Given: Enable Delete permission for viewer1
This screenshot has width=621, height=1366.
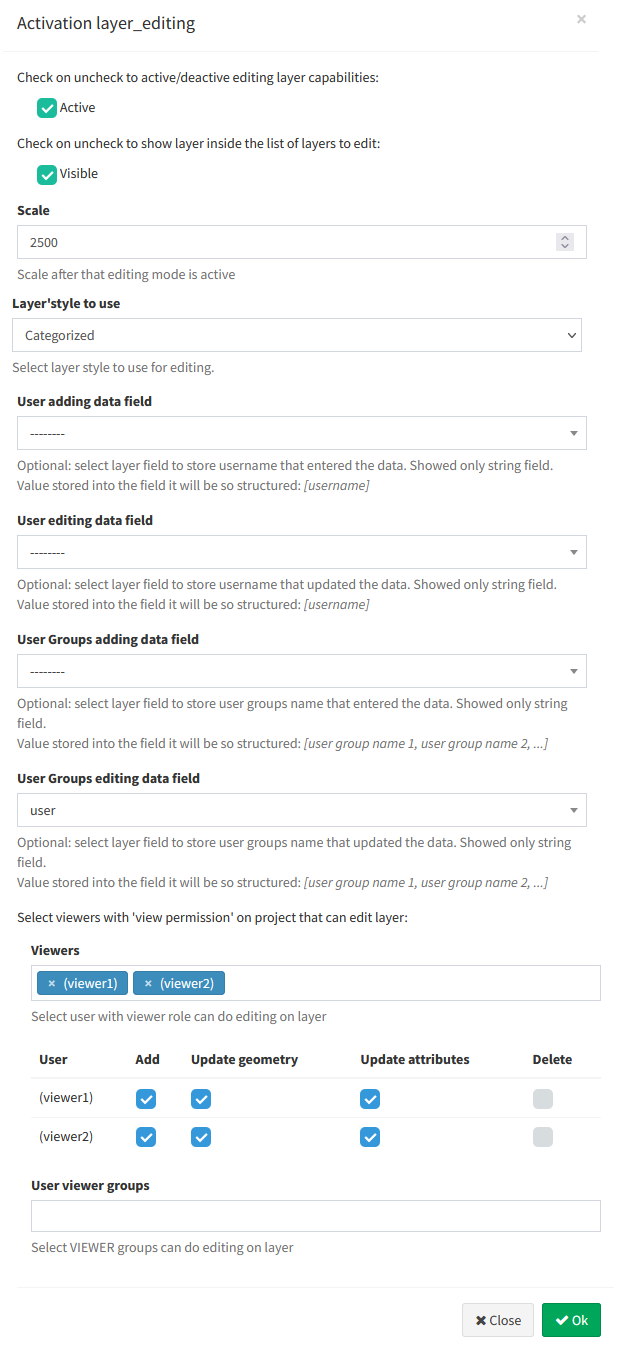Looking at the screenshot, I should tap(543, 1099).
